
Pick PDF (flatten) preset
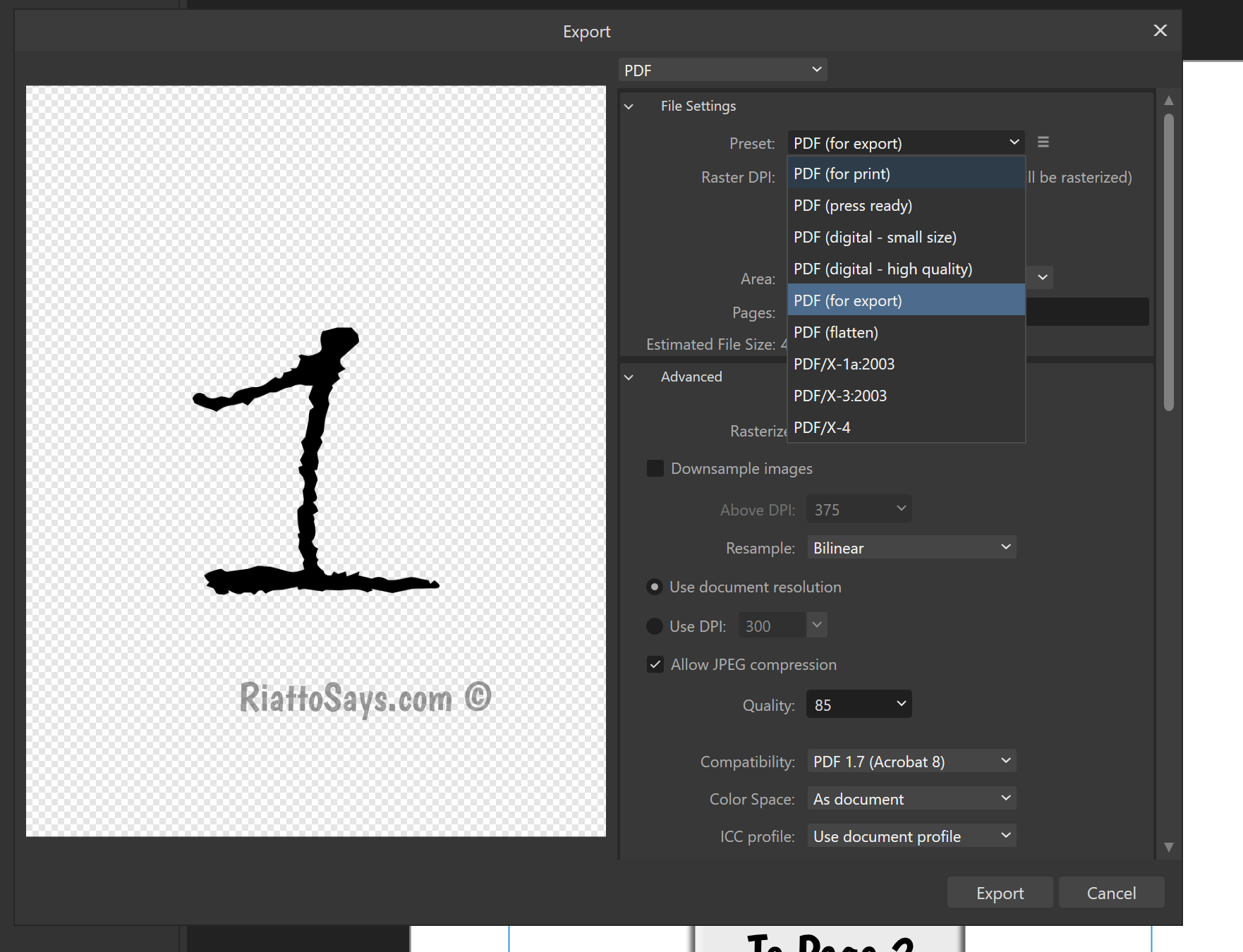point(906,332)
